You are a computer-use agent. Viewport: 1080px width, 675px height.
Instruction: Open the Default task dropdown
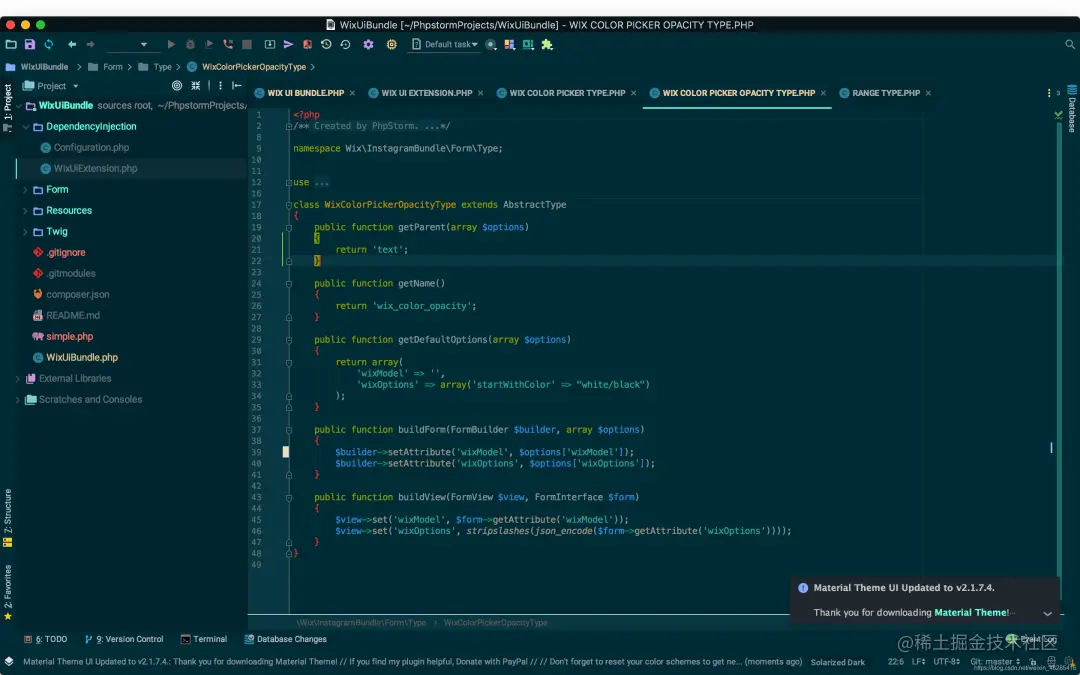(446, 44)
